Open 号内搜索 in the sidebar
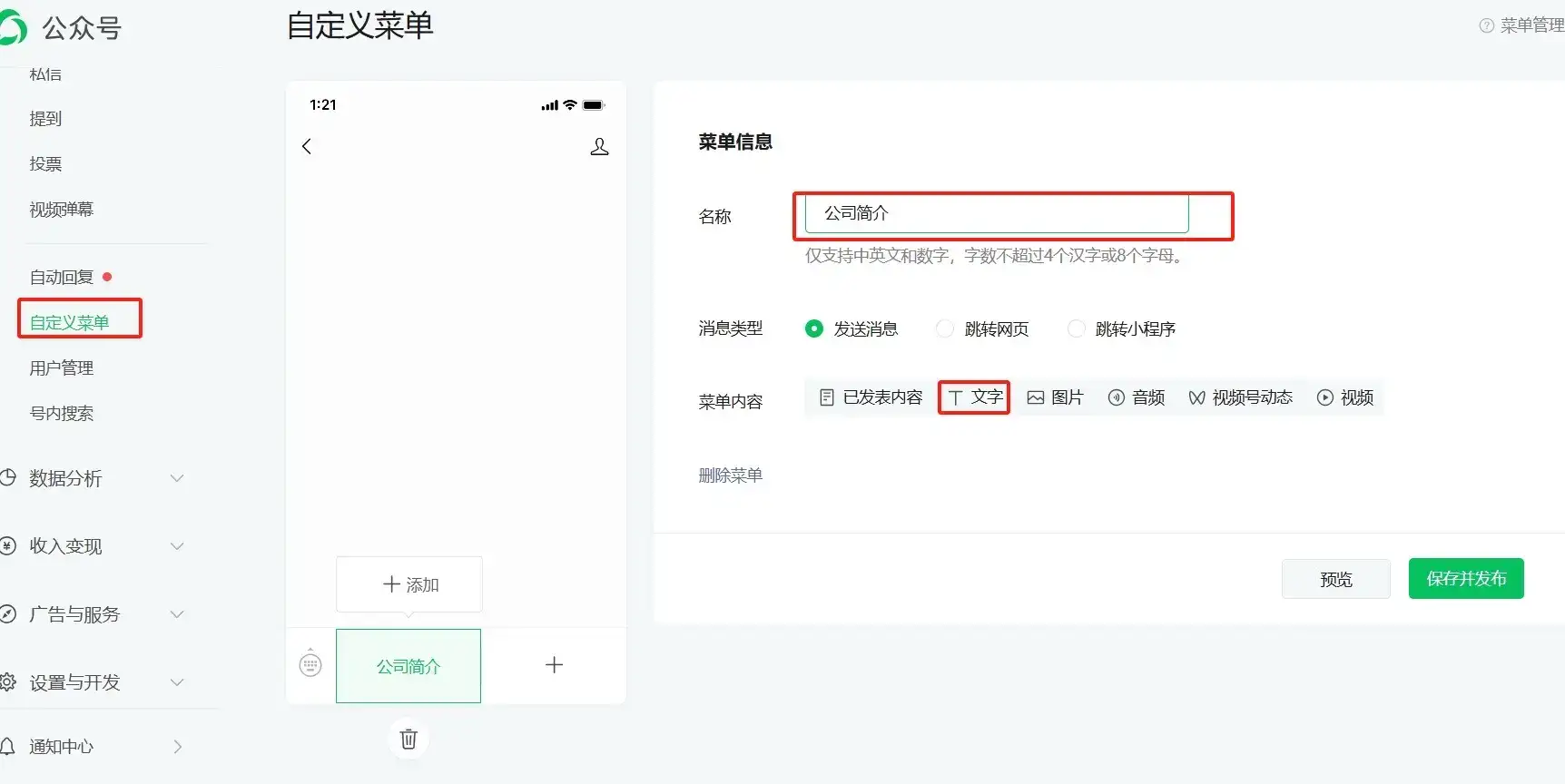This screenshot has width=1565, height=784. click(61, 414)
